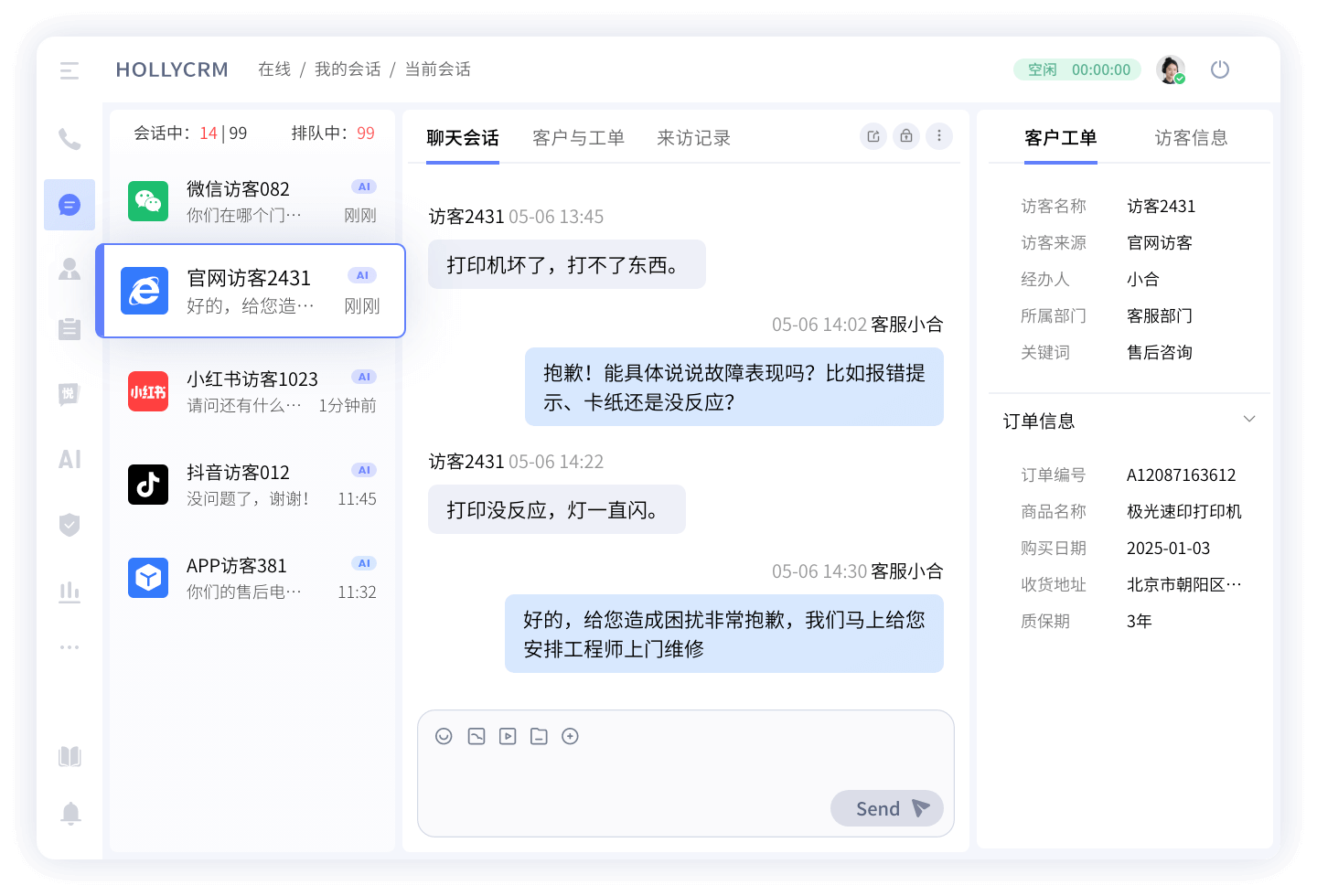Viewport: 1317px width, 896px height.
Task: Click the folder icon in the input toolbar
Action: (x=539, y=736)
